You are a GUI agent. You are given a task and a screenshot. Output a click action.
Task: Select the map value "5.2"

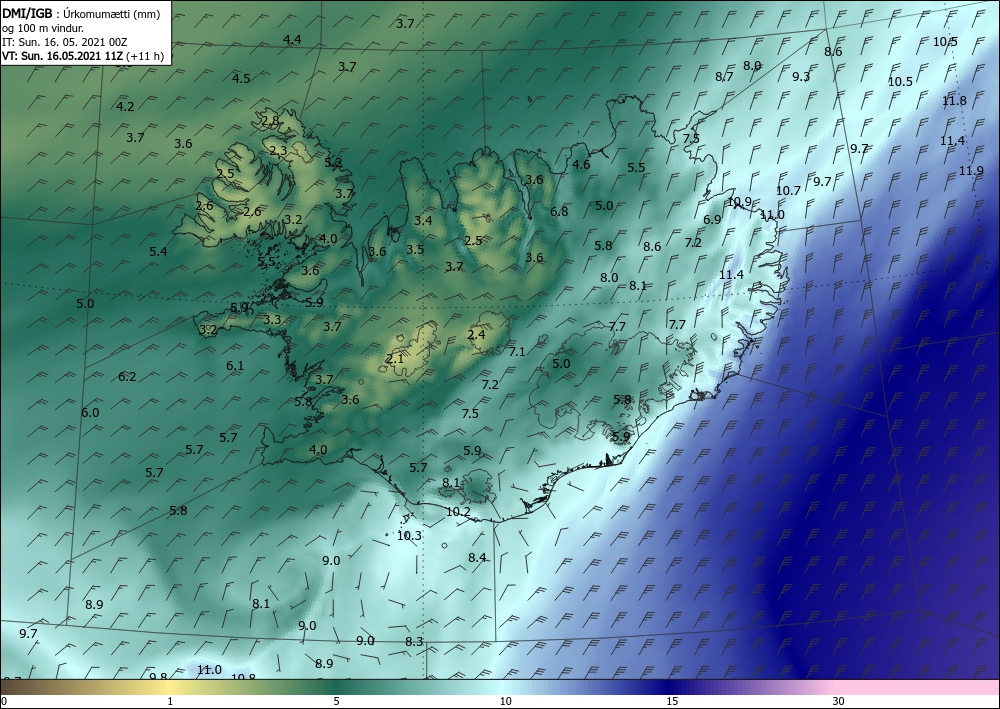pyautogui.click(x=334, y=163)
